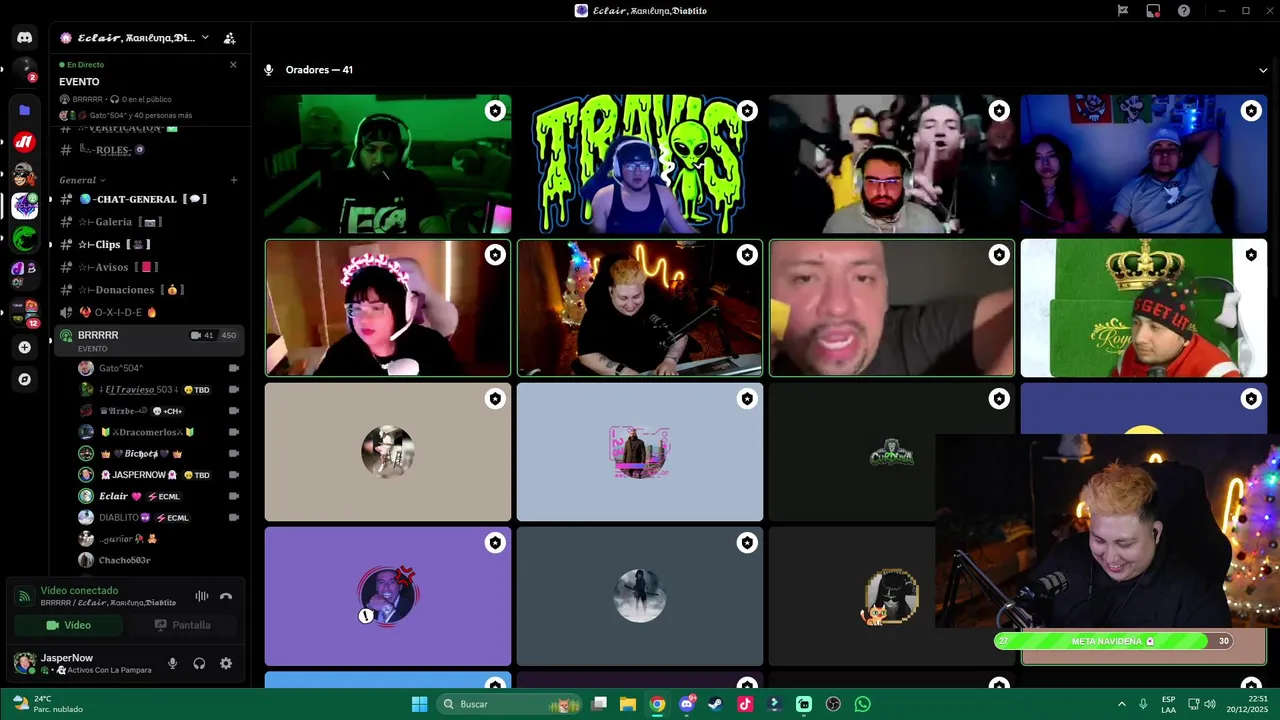Click the red server icon with white logo
This screenshot has width=1280, height=720.
[25, 142]
